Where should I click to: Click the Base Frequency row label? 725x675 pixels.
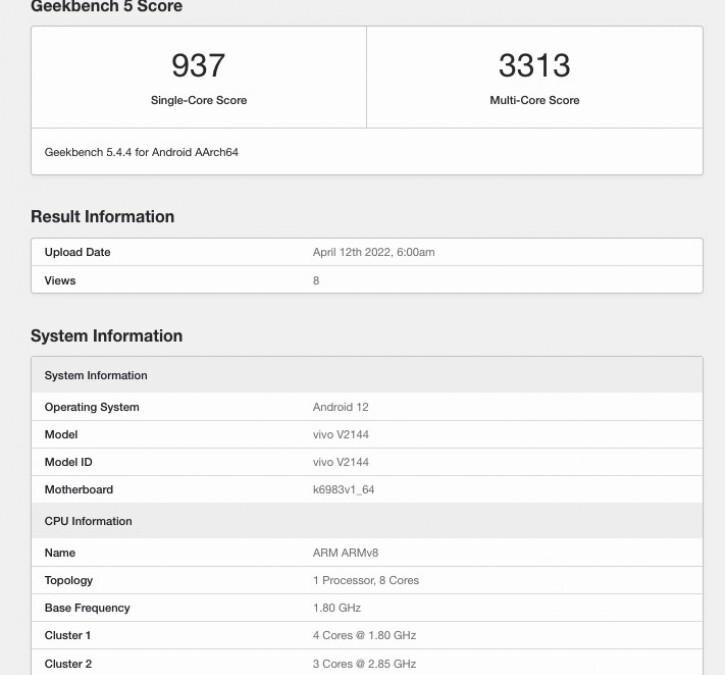[x=87, y=608]
